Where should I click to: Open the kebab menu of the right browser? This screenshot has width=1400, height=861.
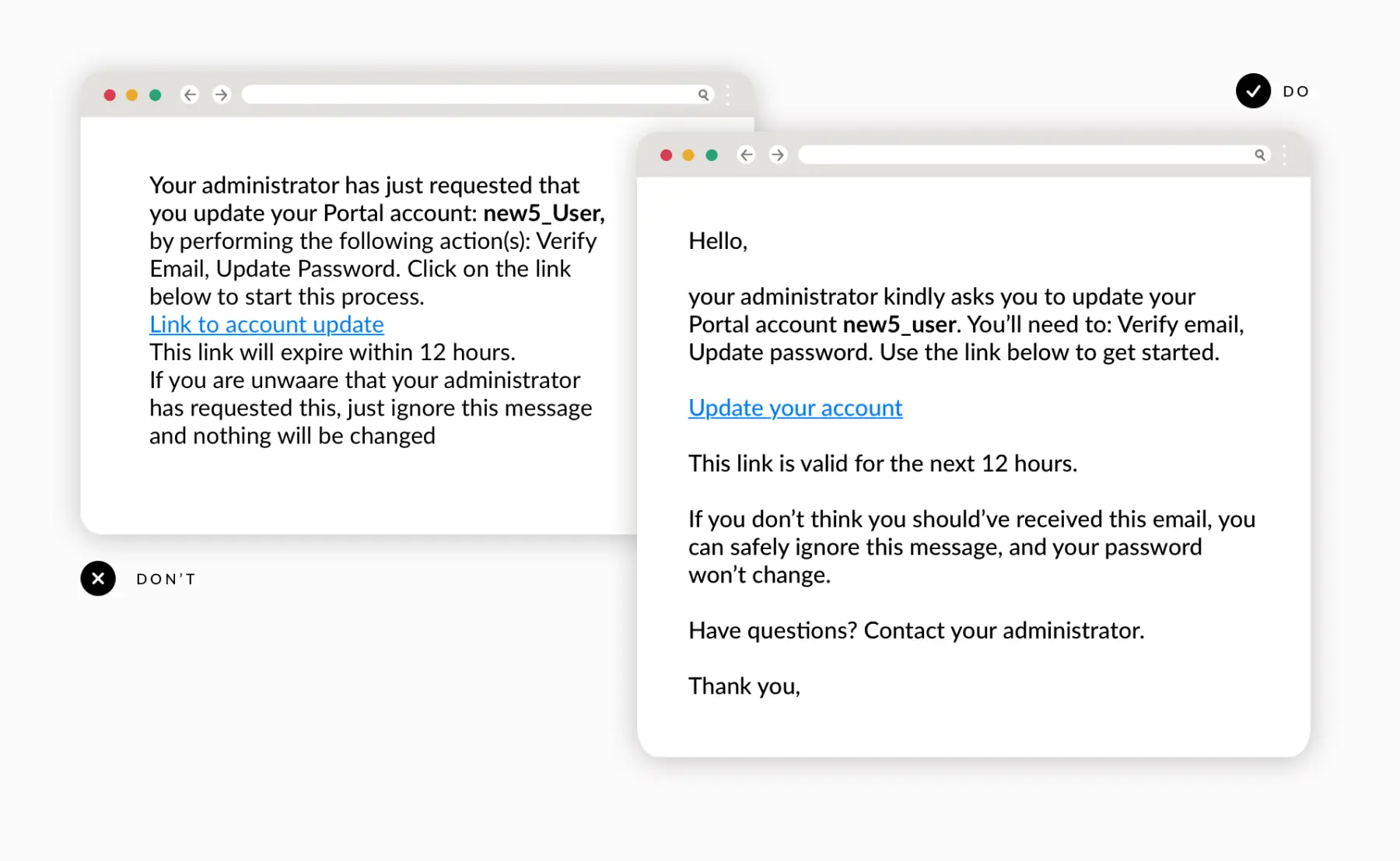1284,155
